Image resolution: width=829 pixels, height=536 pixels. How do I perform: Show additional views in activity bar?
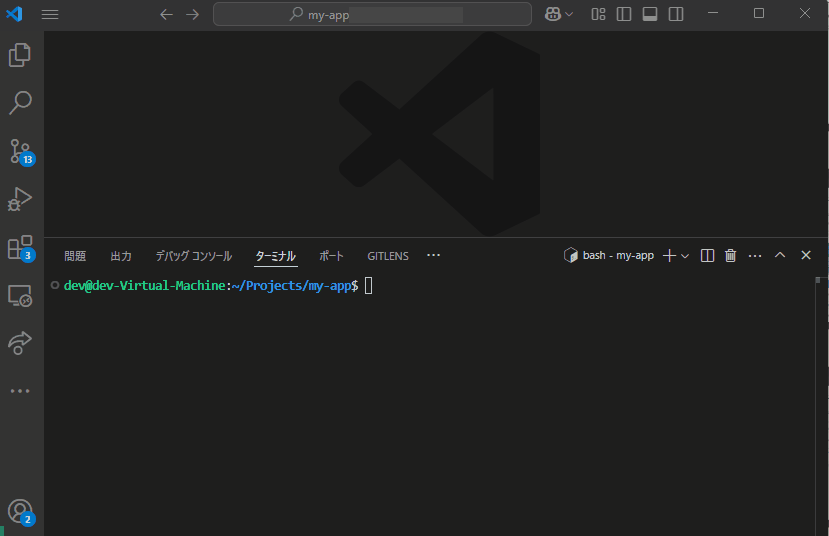point(20,391)
